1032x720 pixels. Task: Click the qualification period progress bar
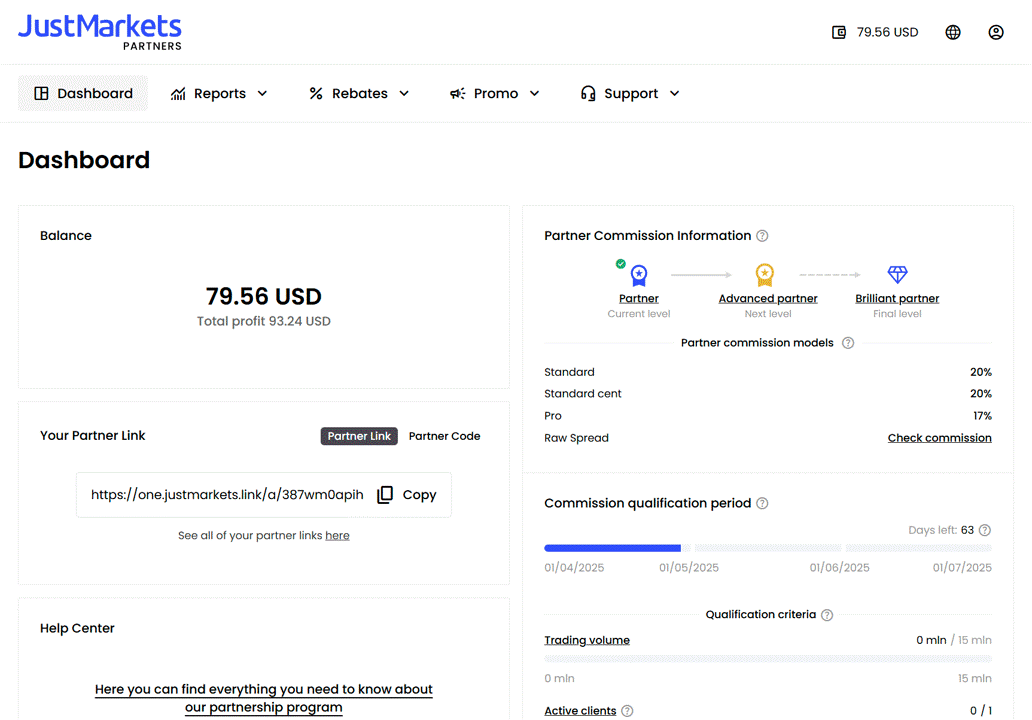click(768, 548)
